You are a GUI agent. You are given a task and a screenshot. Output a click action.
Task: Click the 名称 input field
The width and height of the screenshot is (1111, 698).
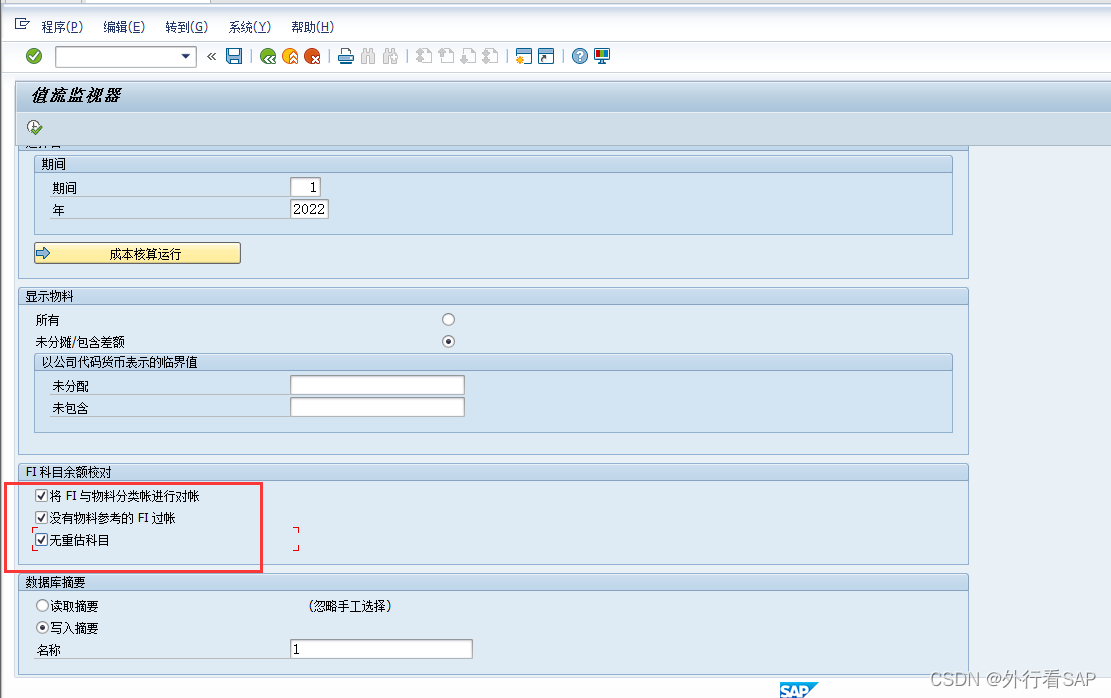tap(381, 649)
